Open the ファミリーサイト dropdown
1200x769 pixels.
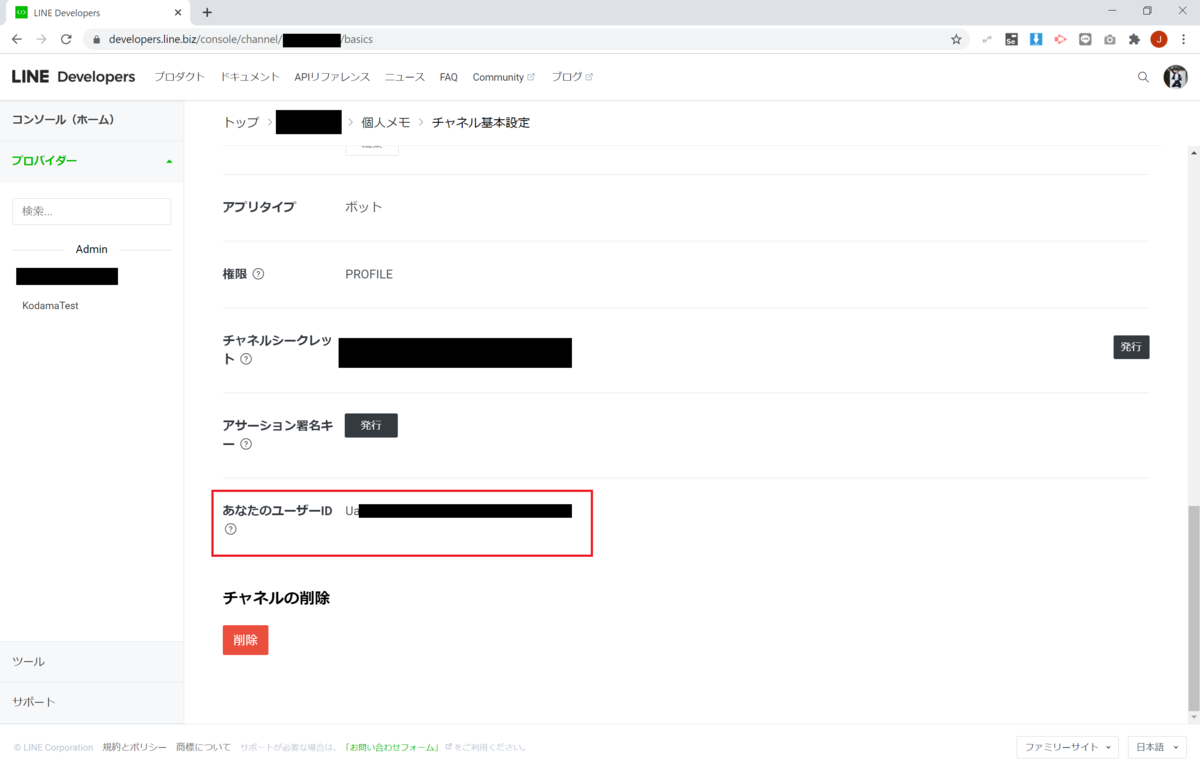pos(1067,747)
